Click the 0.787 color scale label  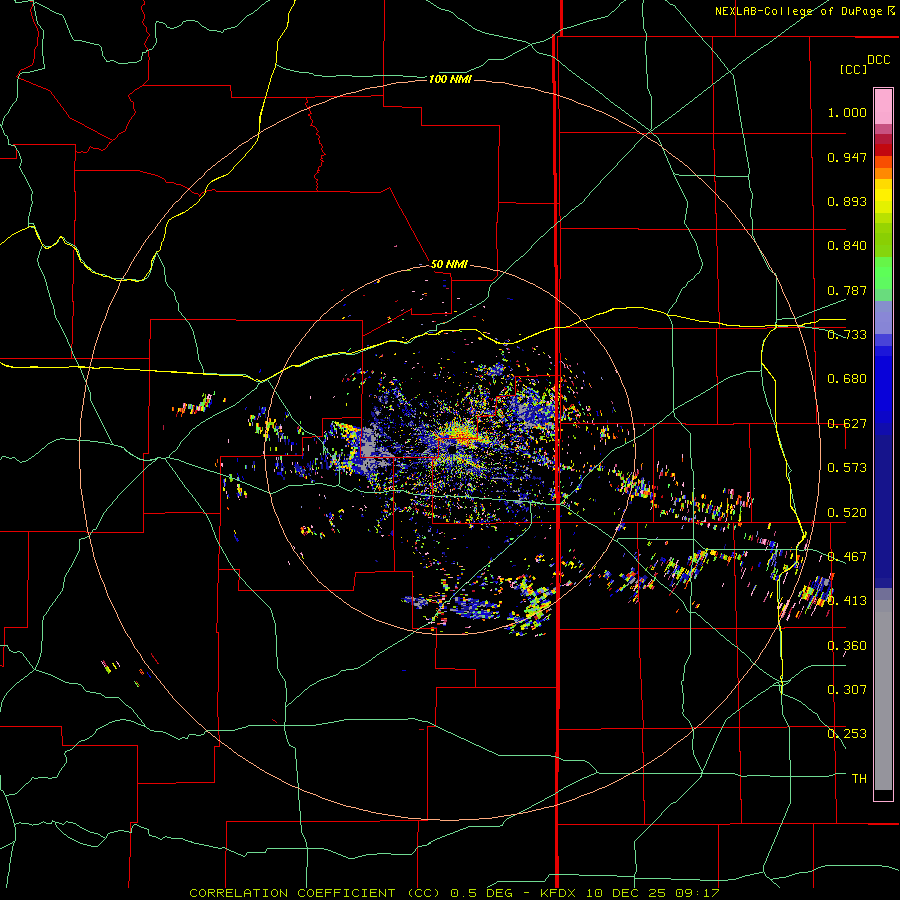[x=847, y=290]
